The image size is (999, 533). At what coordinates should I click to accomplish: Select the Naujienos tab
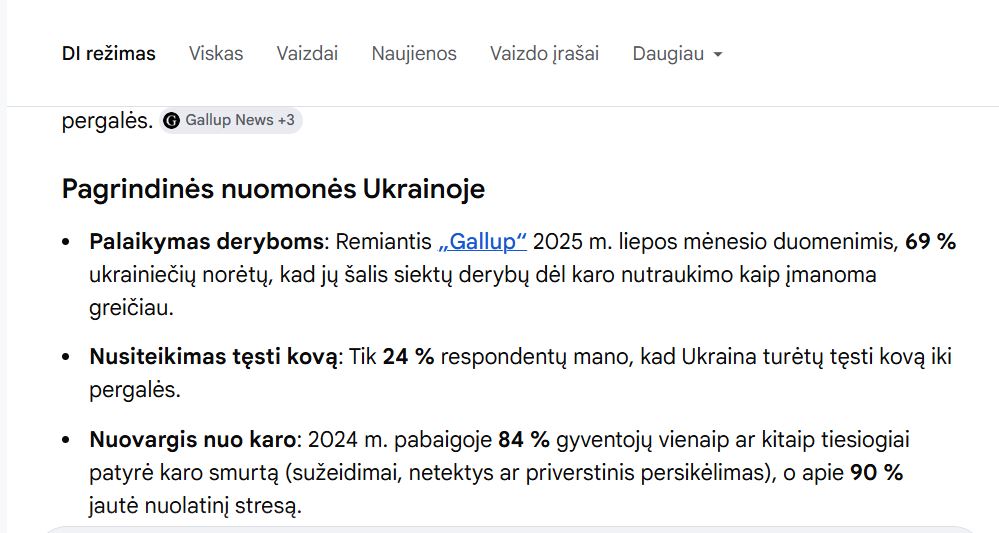coord(414,54)
